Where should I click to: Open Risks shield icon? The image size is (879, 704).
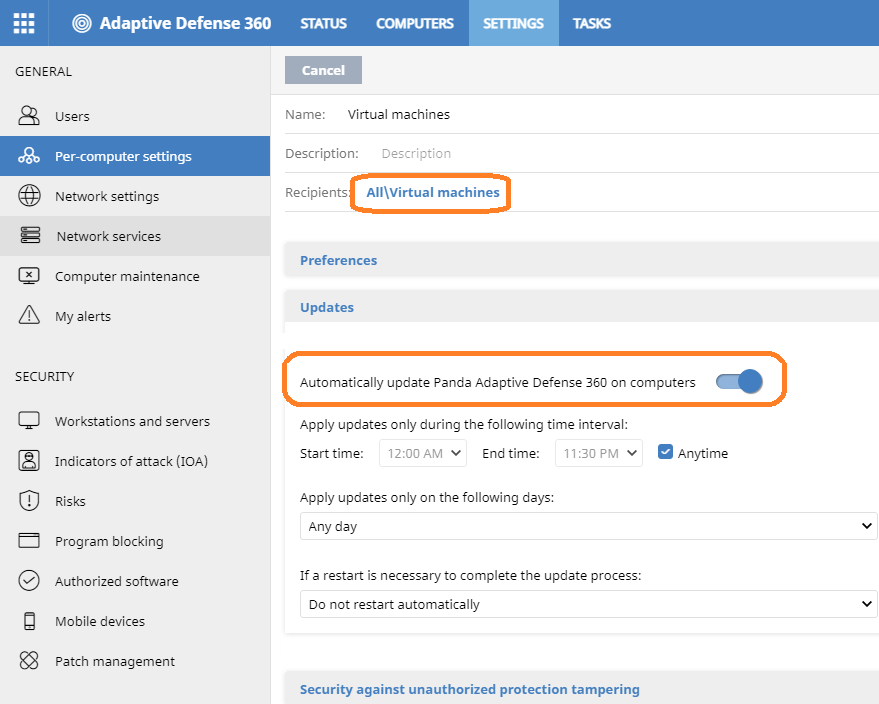click(x=29, y=501)
